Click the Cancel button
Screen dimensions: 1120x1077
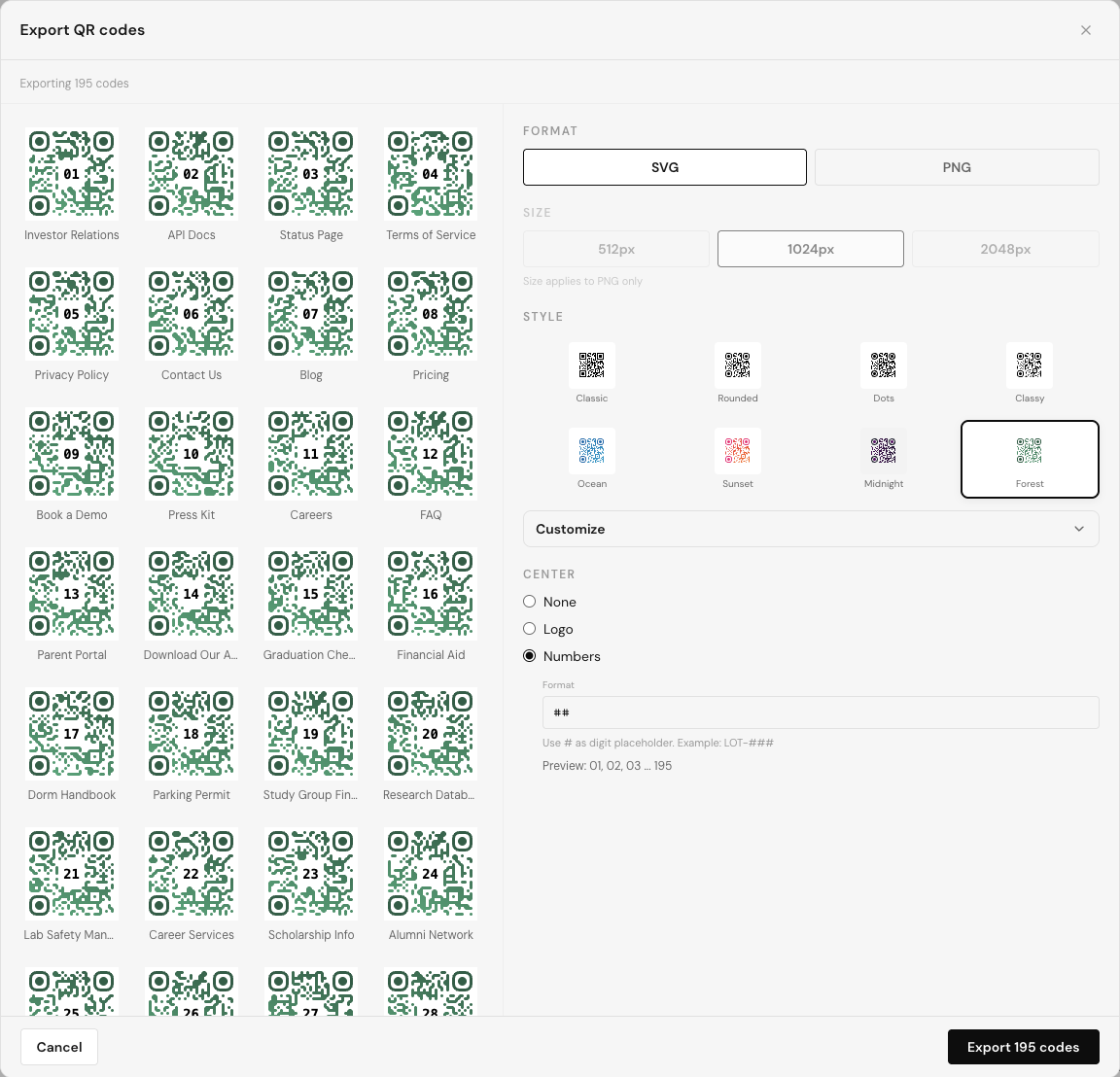59,1047
